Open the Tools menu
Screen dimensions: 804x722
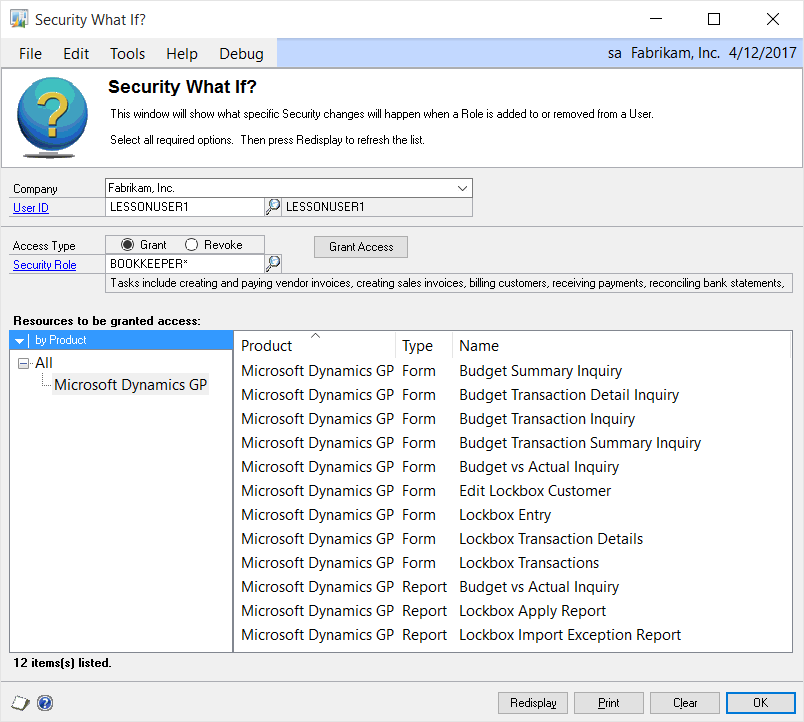tap(127, 53)
